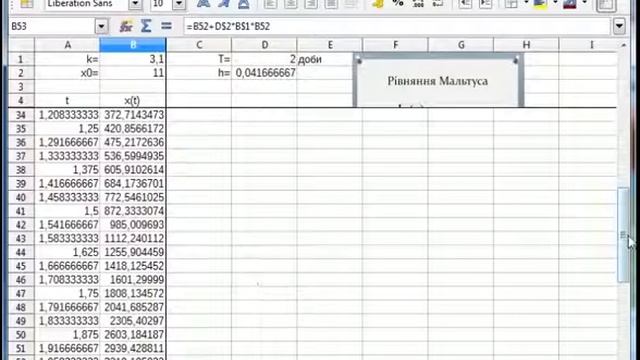Apply the font color icon

tap(569, 4)
